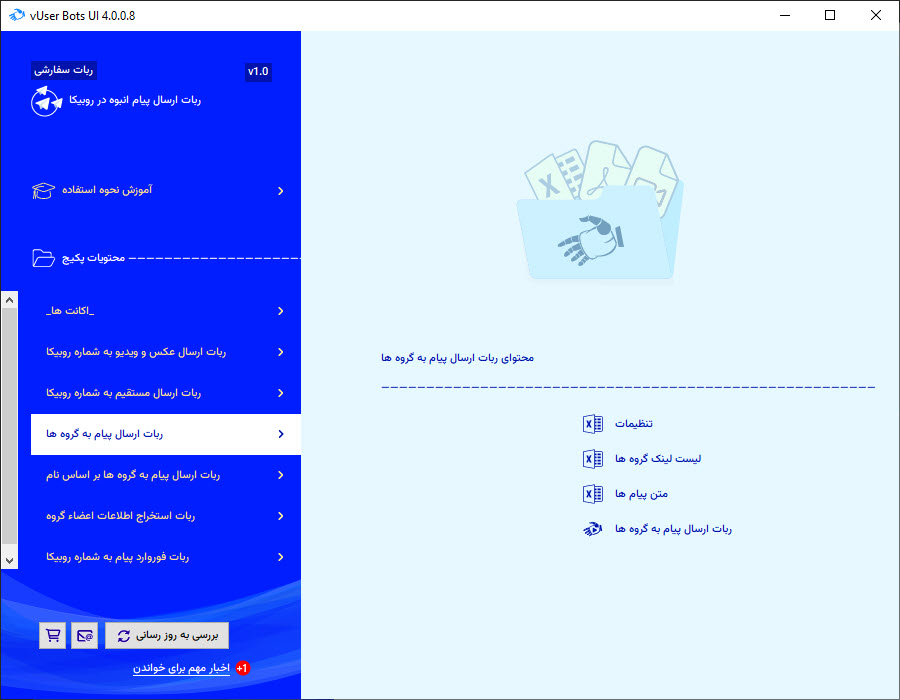Expand the آموزش نحوه استفاده chevron
Viewport: 900px width, 700px height.
281,191
